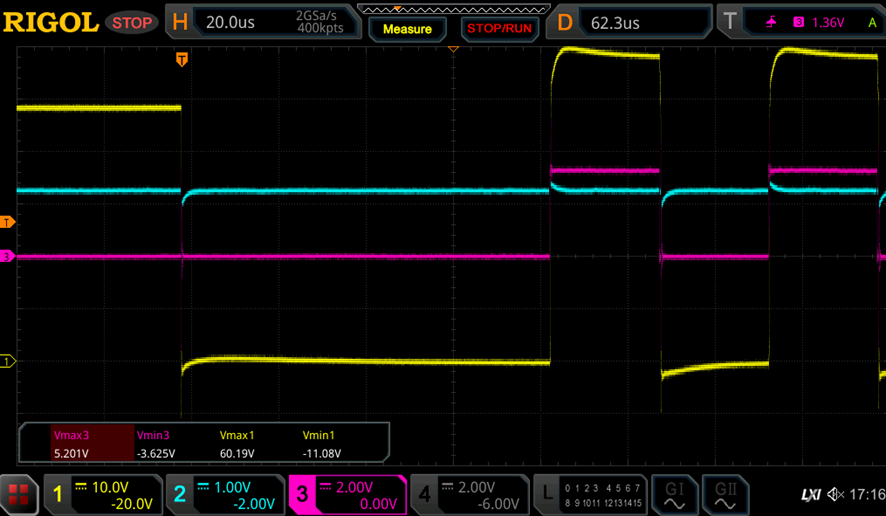This screenshot has height=516, width=886.
Task: Click digital channels 0-15 indicator
Action: [603, 495]
